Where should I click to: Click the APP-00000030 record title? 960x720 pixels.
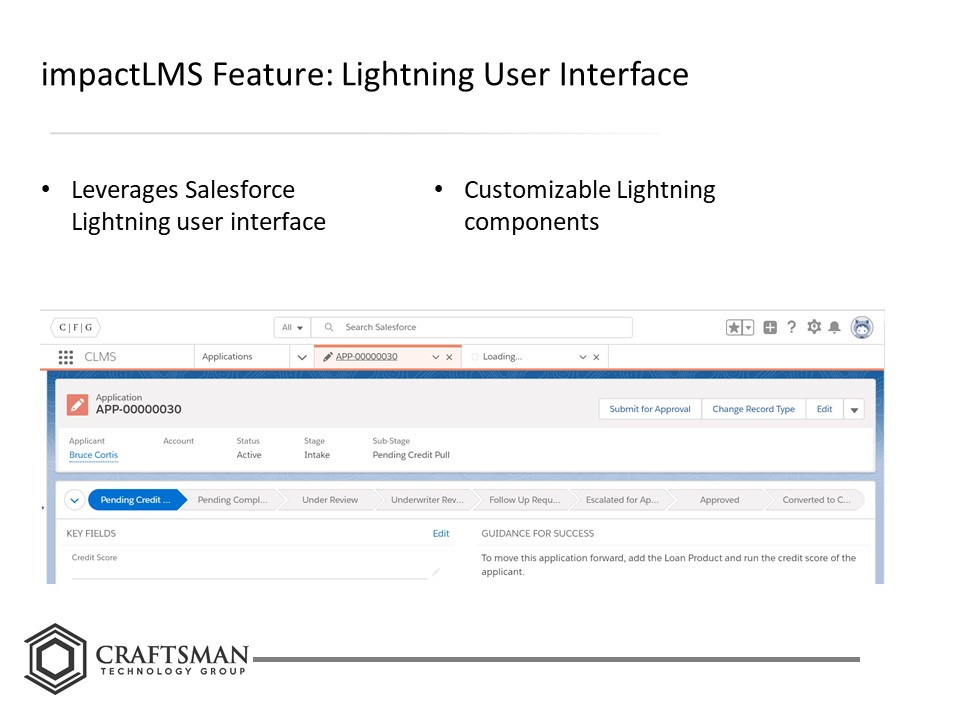click(138, 410)
